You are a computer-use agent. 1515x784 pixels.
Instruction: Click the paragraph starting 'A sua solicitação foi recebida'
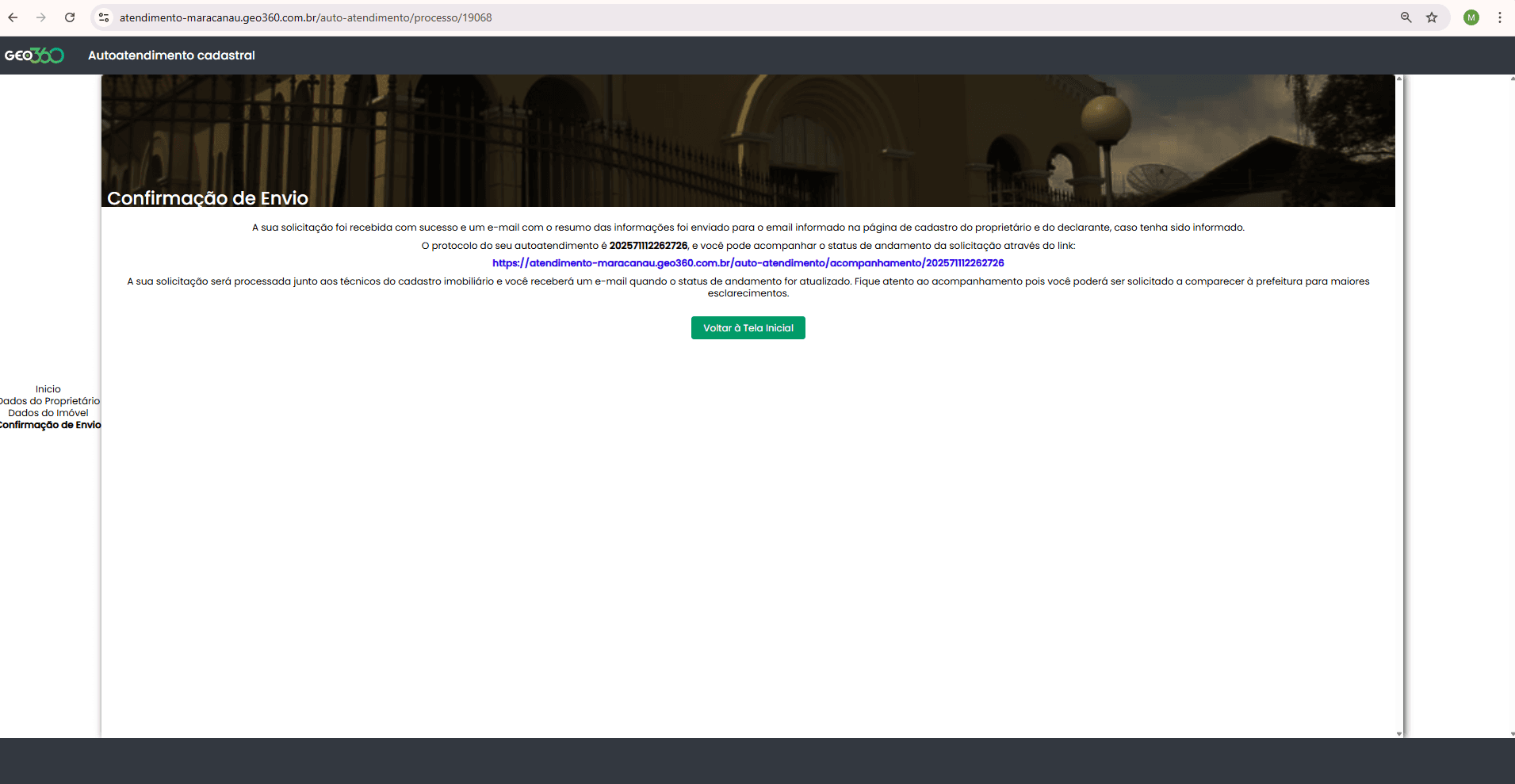click(748, 228)
